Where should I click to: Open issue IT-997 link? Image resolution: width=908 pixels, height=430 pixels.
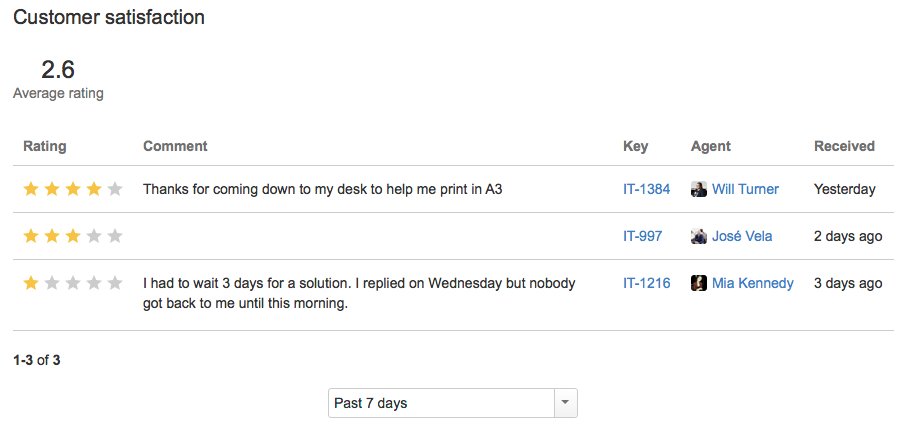click(642, 236)
